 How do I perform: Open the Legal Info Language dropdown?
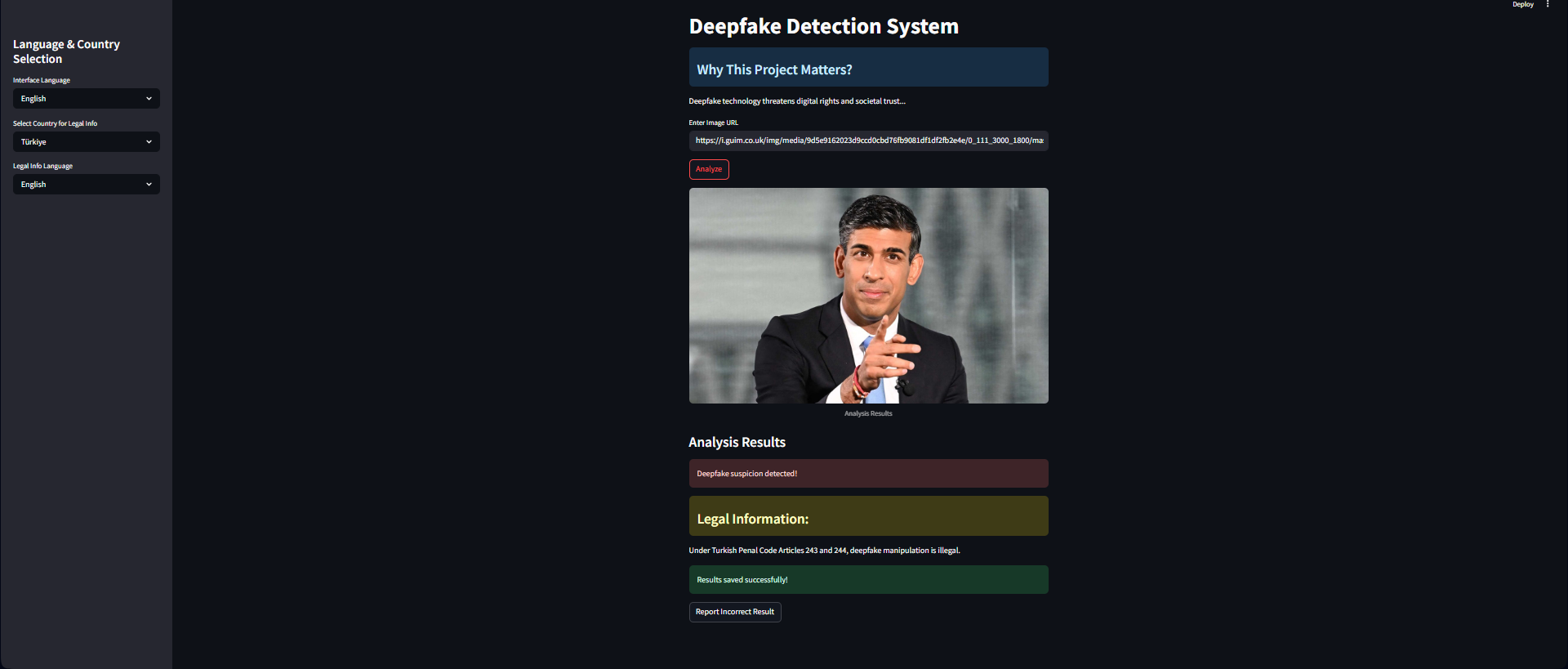[87, 185]
